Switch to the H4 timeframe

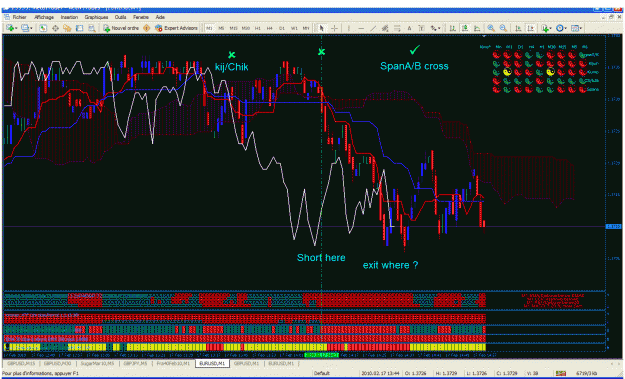click(x=269, y=28)
